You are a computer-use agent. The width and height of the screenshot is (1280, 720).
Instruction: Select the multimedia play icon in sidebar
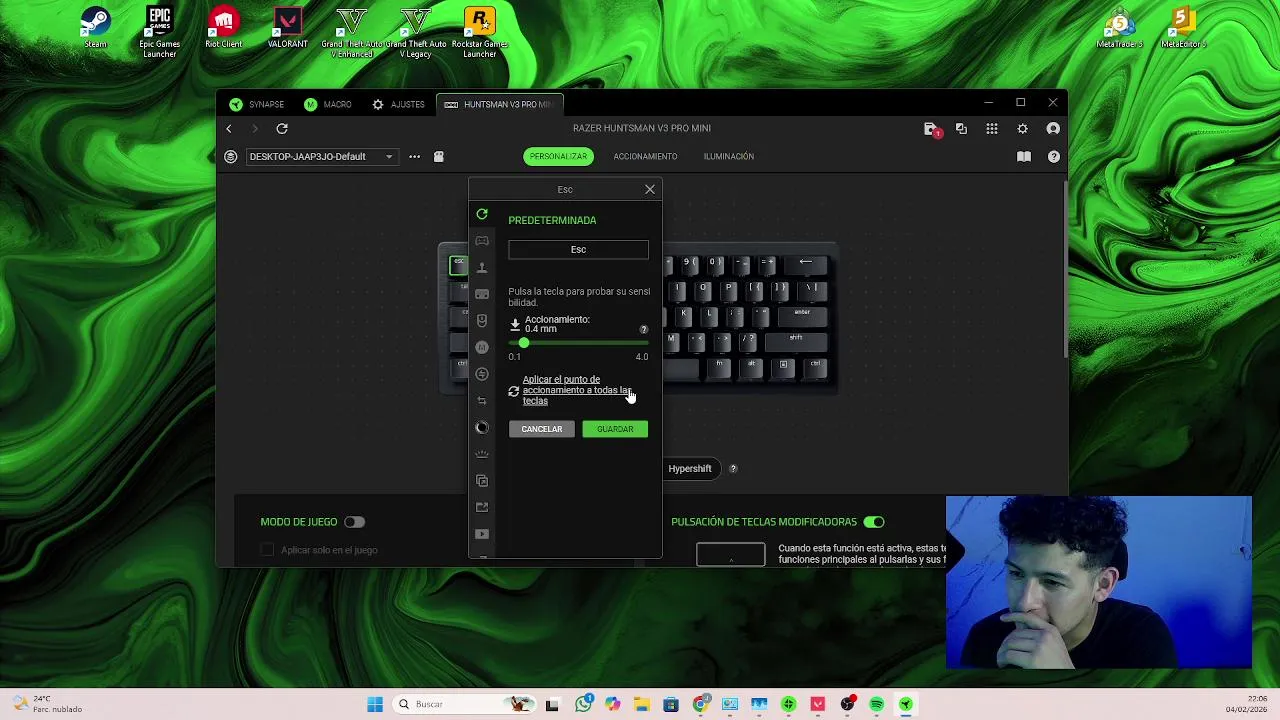[482, 534]
